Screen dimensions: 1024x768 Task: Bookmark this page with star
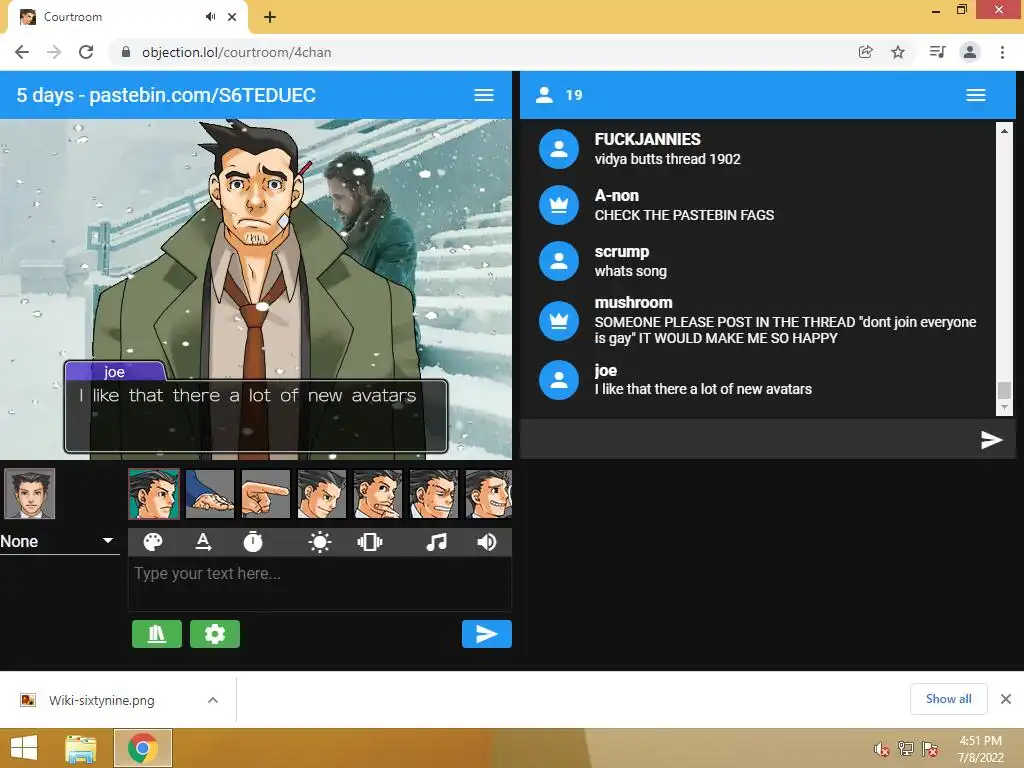898,52
